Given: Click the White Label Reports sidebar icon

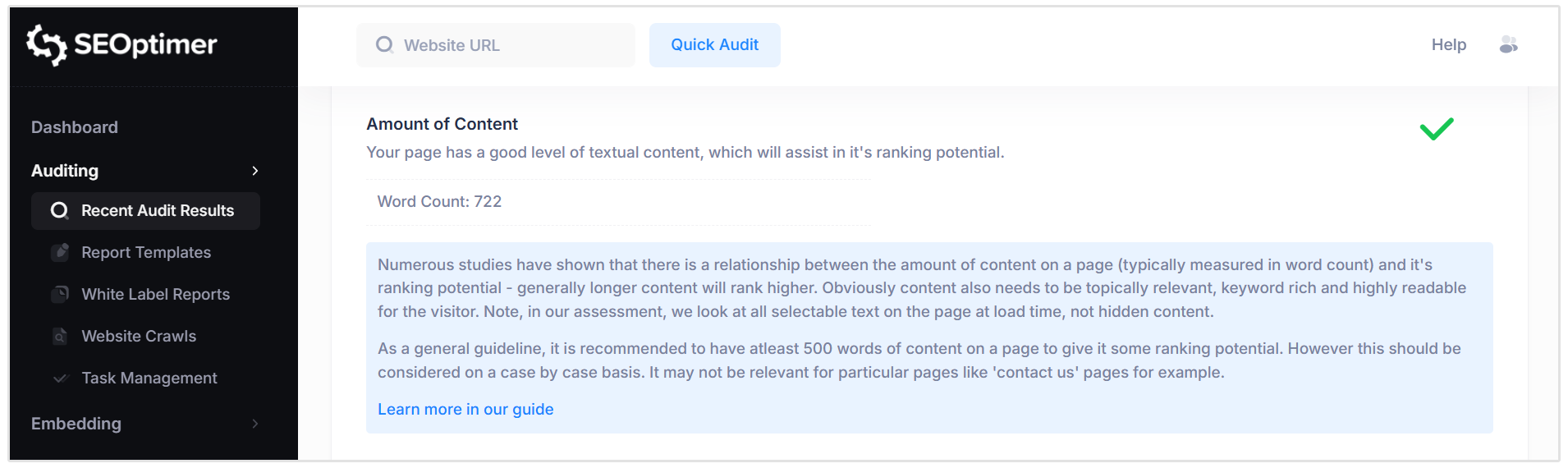Looking at the screenshot, I should pyautogui.click(x=60, y=295).
